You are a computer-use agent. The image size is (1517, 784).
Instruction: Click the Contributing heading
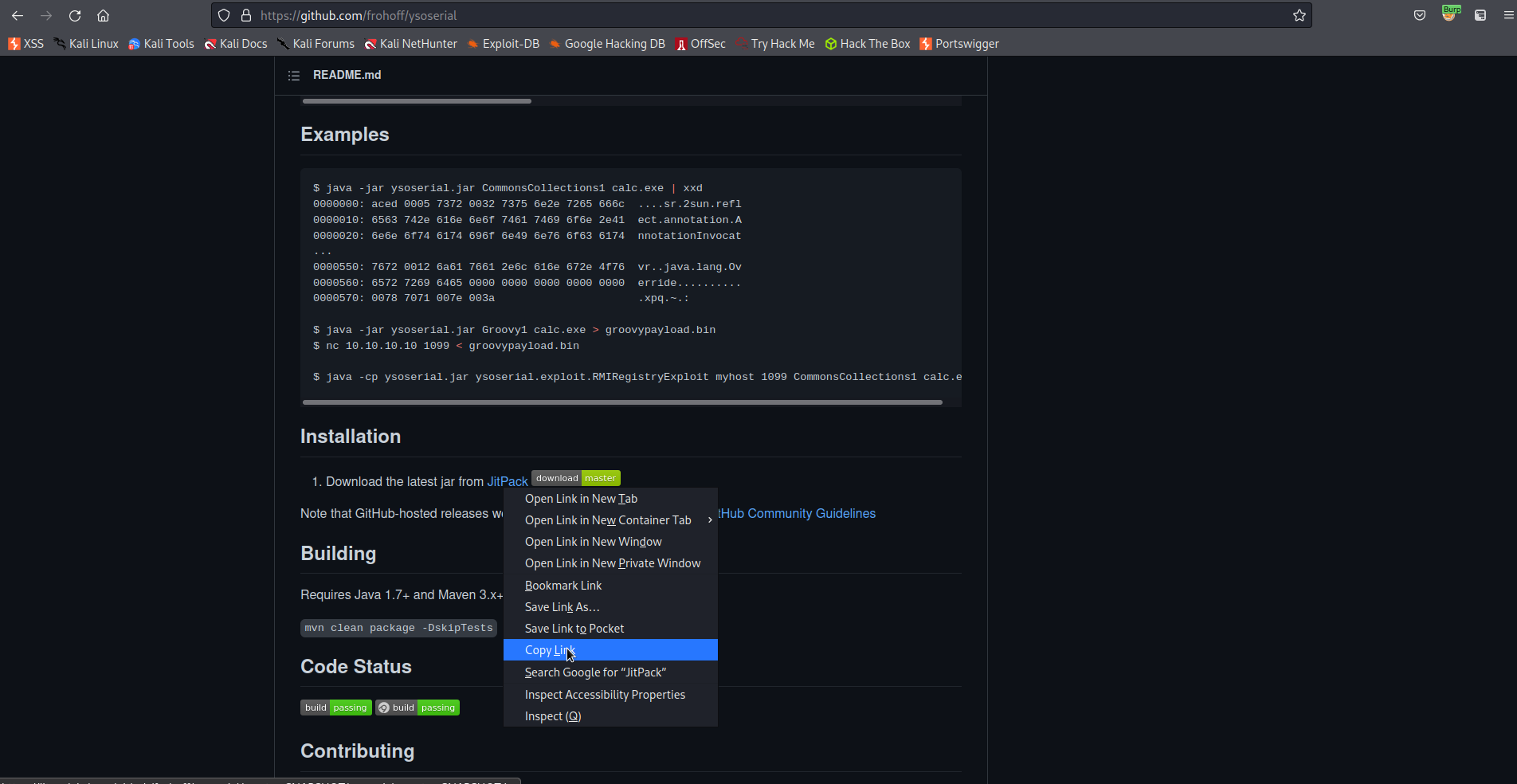click(358, 751)
